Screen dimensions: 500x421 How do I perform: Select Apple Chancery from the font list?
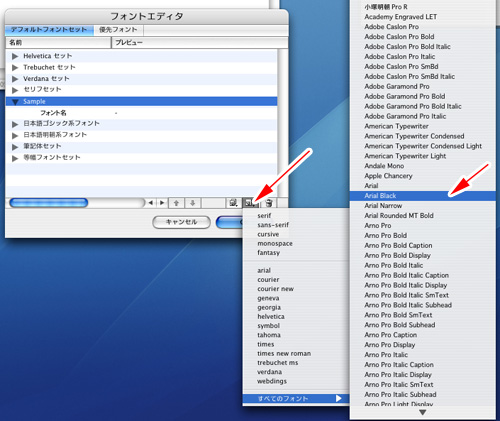coord(423,176)
